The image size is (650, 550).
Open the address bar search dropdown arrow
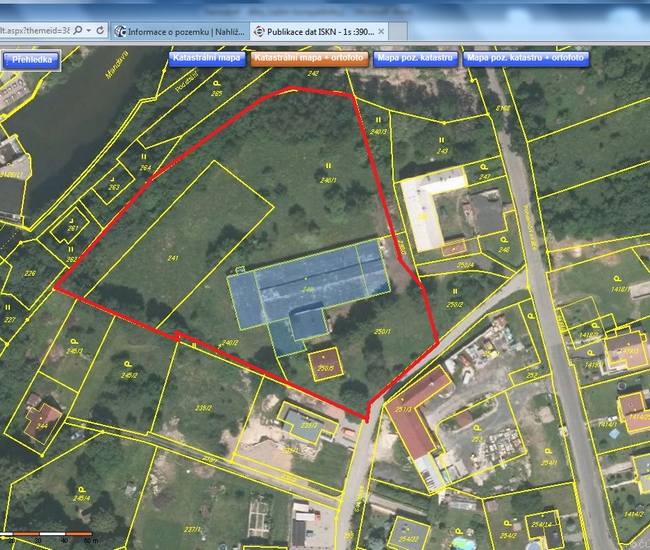click(90, 31)
